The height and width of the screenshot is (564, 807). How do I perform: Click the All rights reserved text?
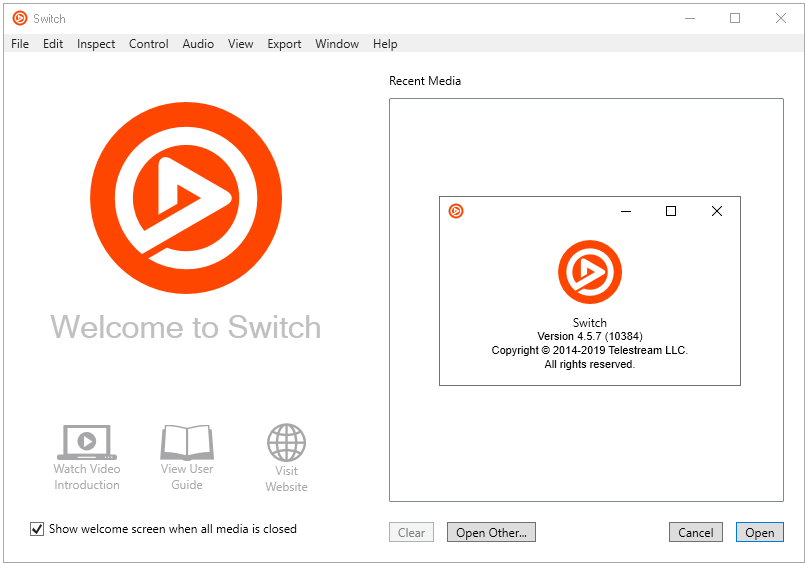point(590,364)
